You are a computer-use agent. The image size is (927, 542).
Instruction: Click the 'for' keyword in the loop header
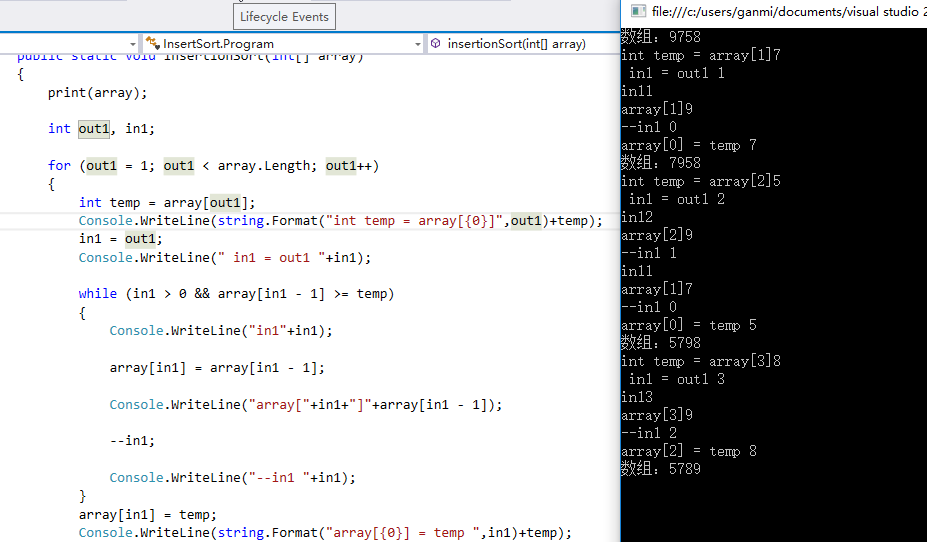click(59, 165)
